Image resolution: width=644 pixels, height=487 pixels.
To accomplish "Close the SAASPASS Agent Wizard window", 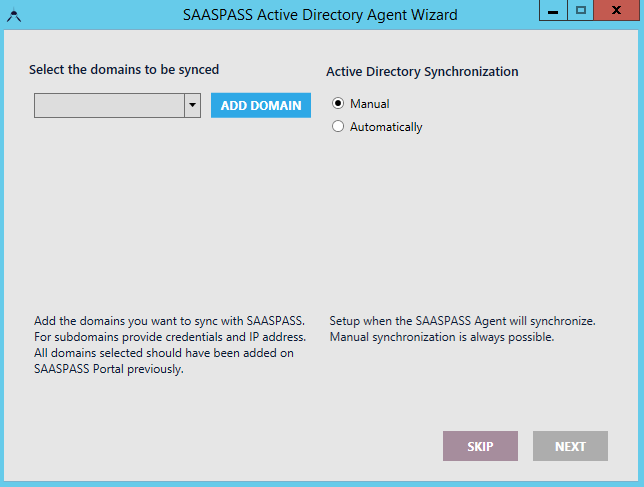I will click(x=618, y=11).
